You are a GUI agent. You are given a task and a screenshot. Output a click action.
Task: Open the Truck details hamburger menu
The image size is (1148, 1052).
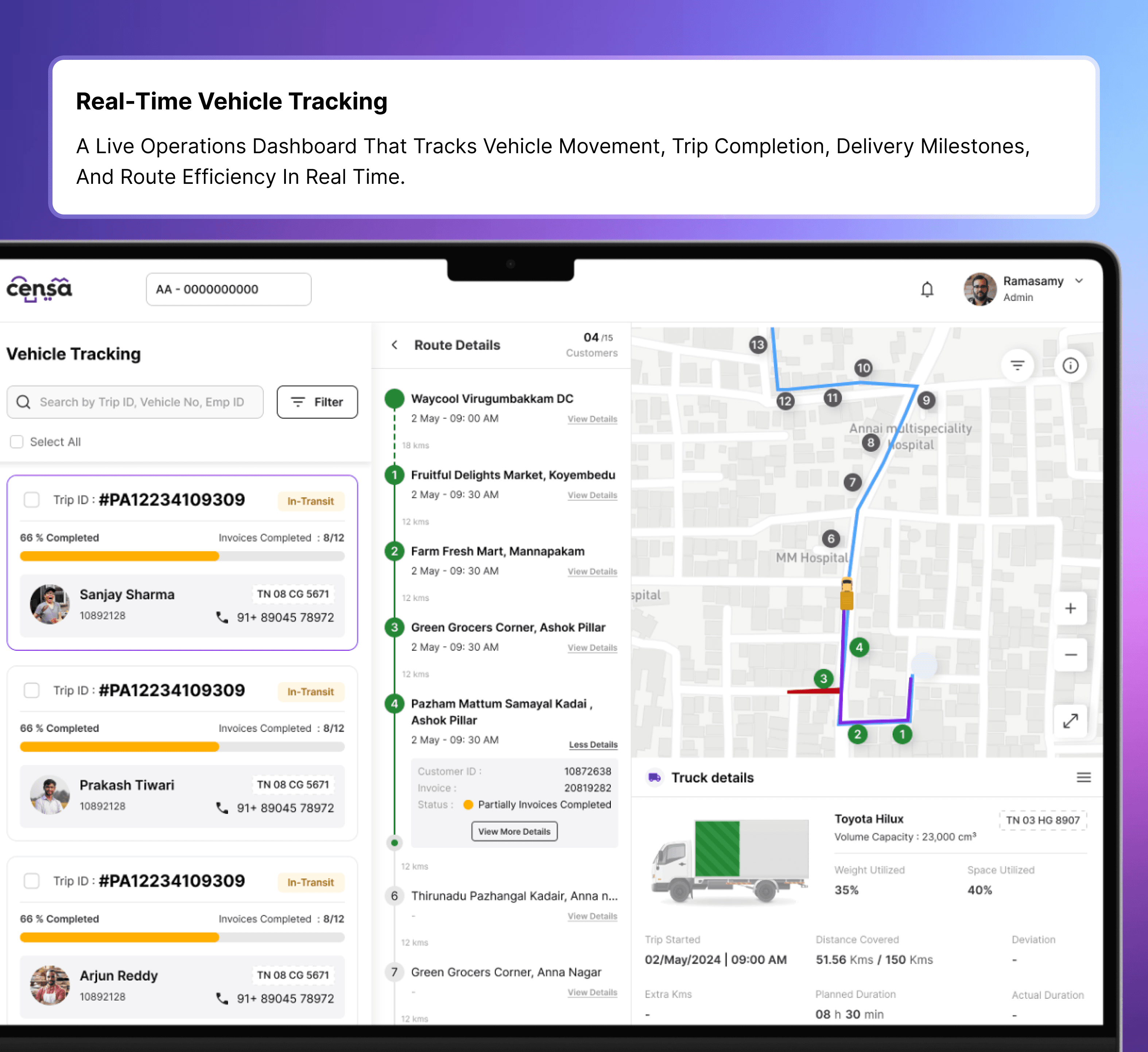tap(1083, 777)
